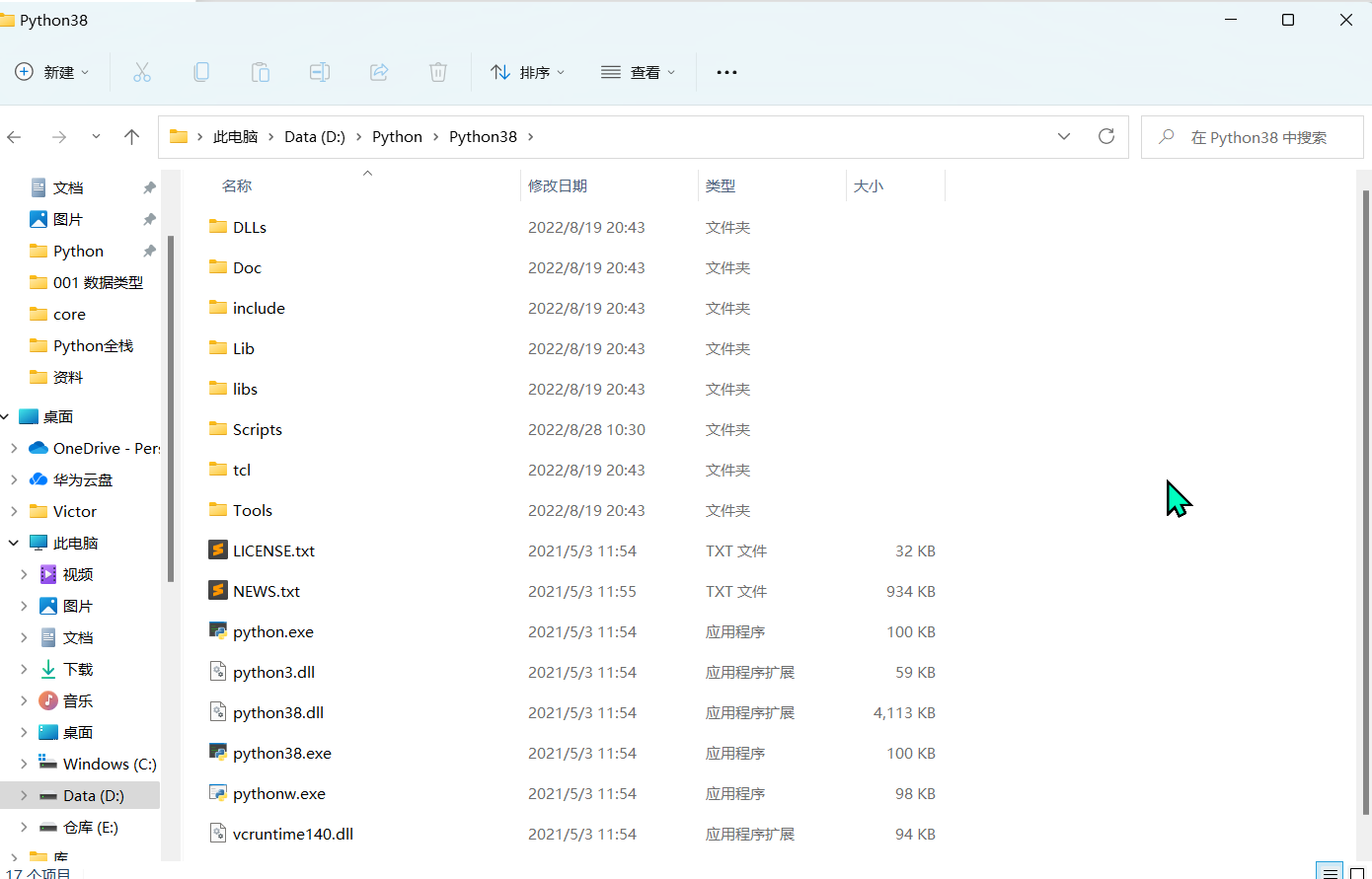Screen dimensions: 1372x879
Task: Click the navigation pane scrollbar
Action: (171, 408)
